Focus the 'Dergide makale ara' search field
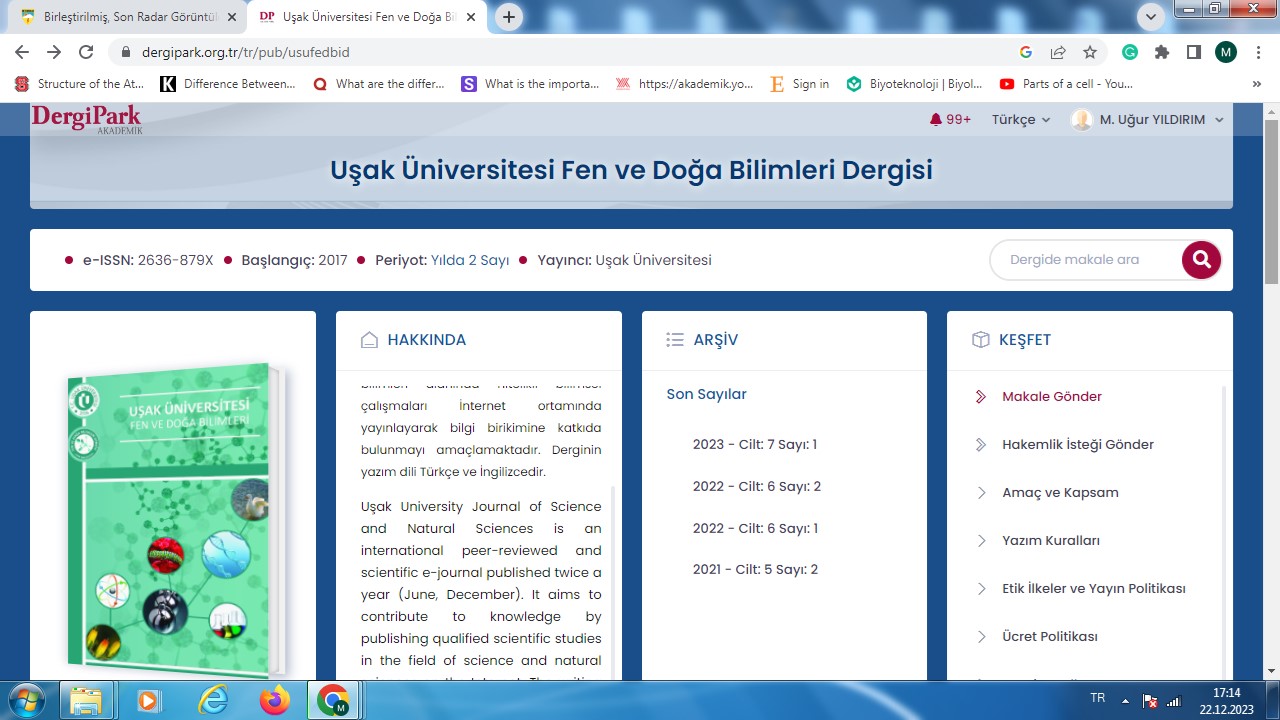1280x720 pixels. tap(1085, 260)
